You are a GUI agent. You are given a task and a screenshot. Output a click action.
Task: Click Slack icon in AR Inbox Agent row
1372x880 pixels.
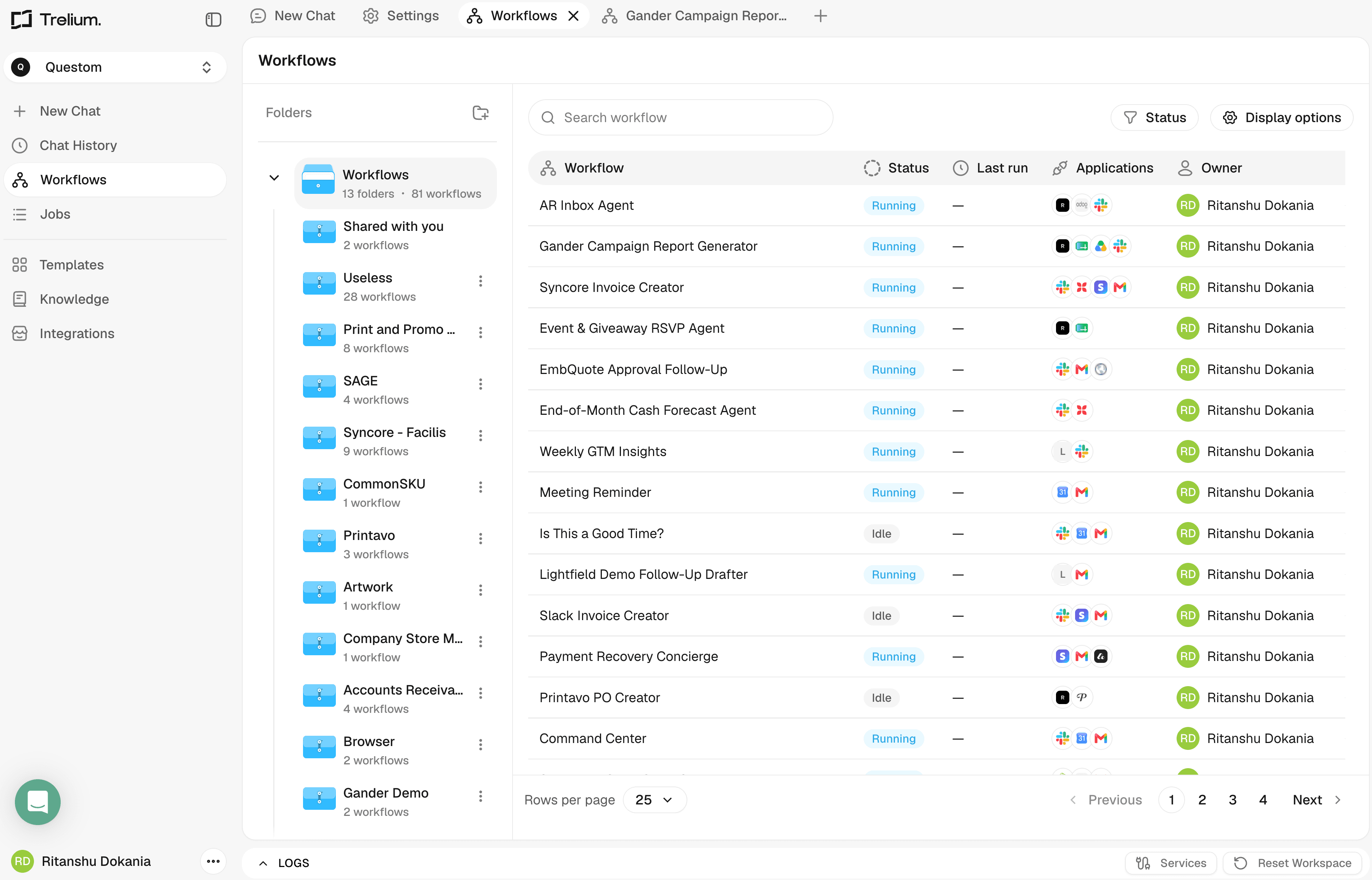(x=1101, y=205)
